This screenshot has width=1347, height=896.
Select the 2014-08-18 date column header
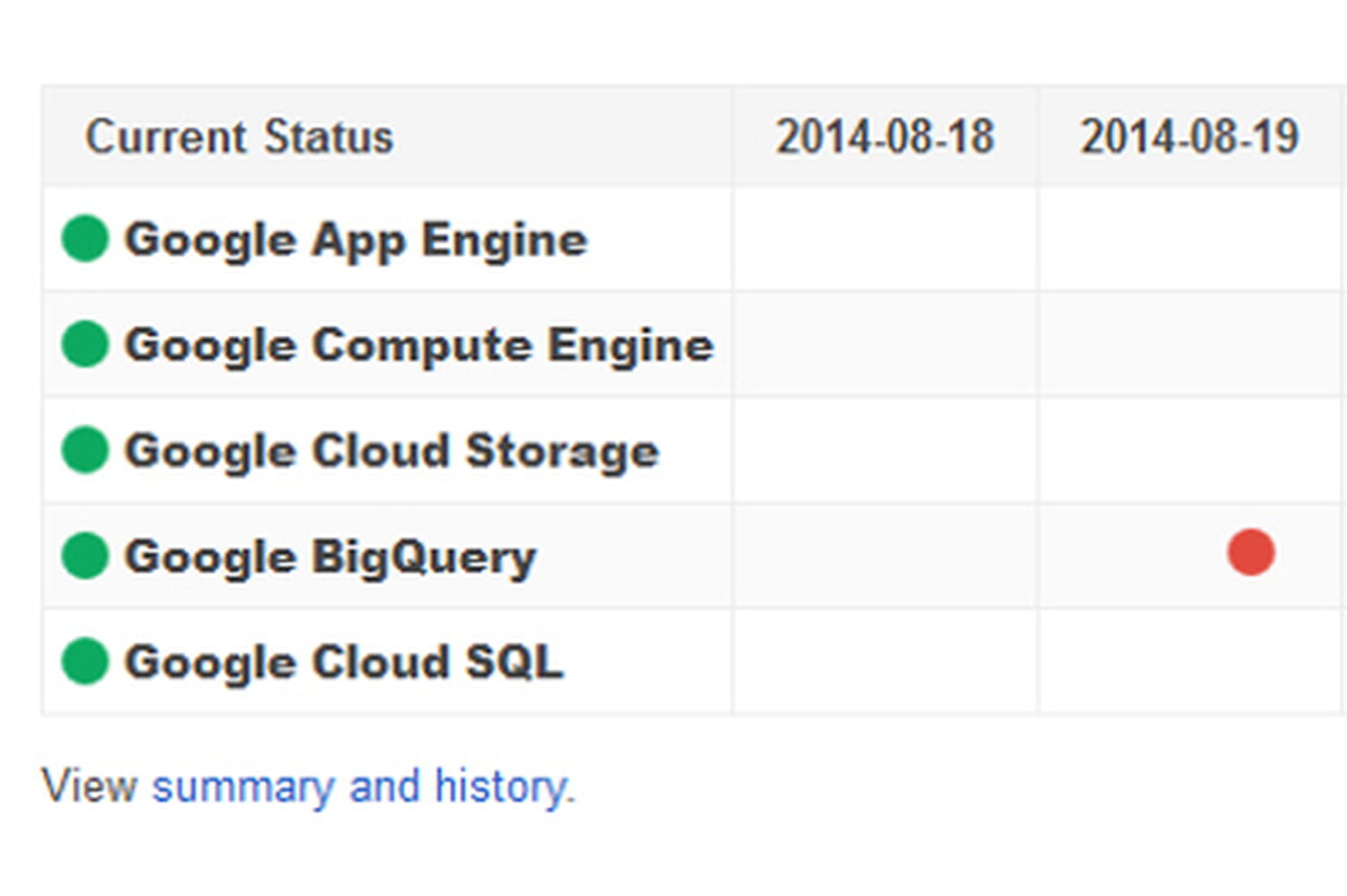pos(885,137)
